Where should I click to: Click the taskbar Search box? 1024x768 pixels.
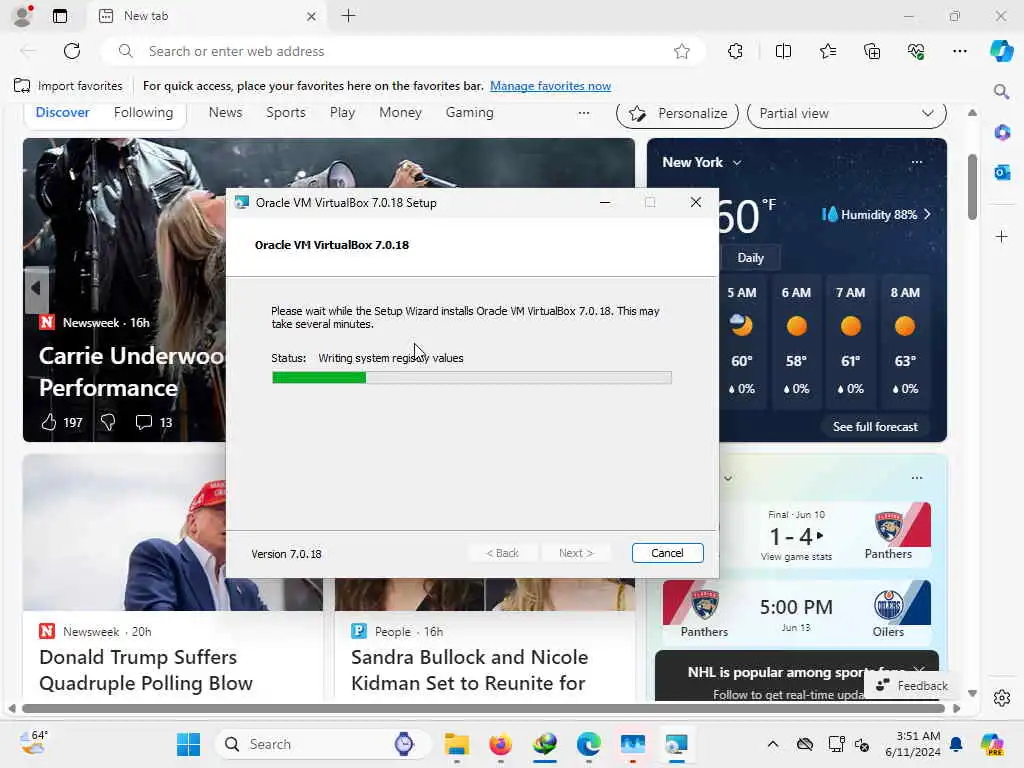coord(321,744)
